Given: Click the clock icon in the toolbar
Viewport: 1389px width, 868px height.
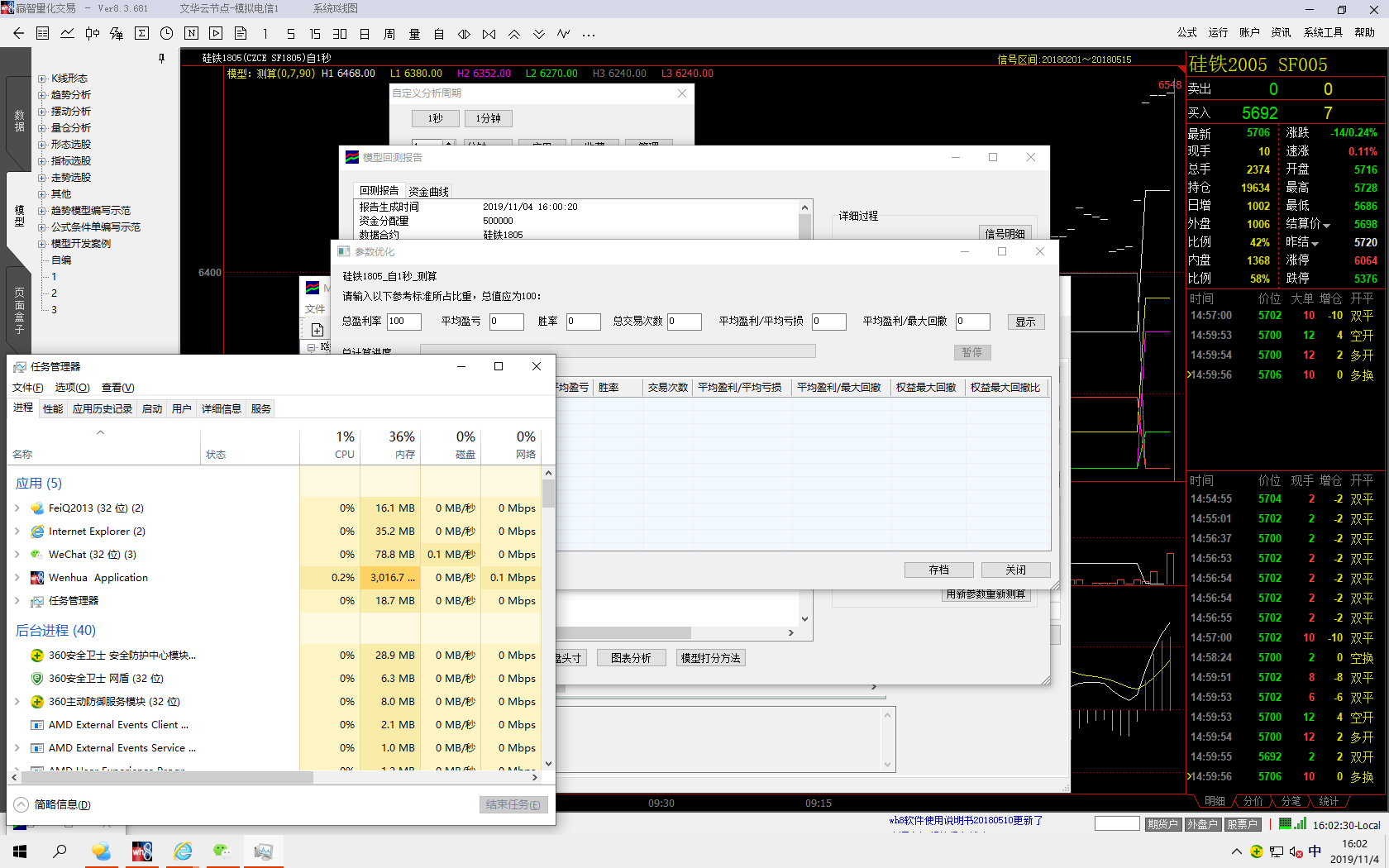Looking at the screenshot, I should [166, 34].
